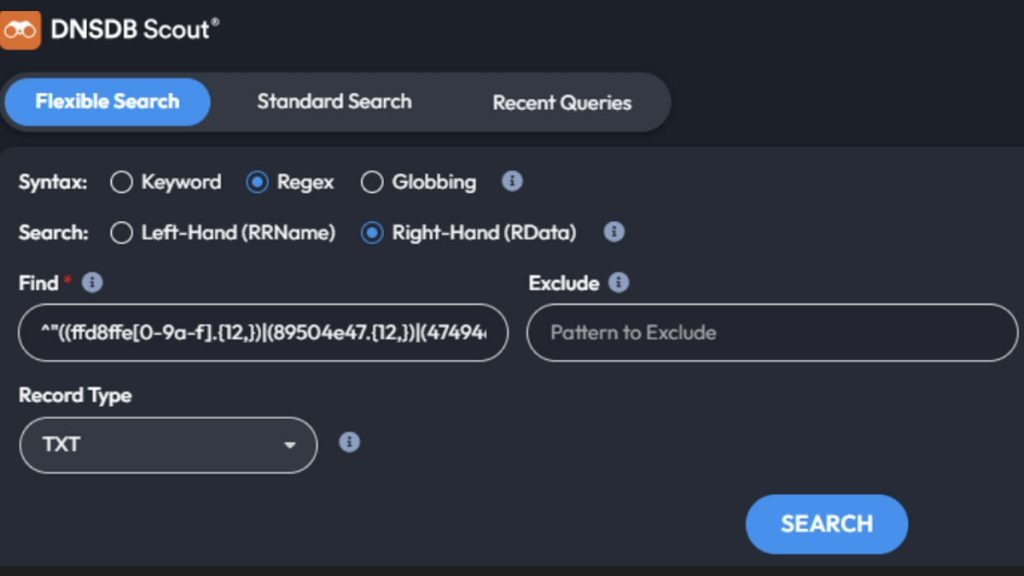Click the info icon beside Syntax options
This screenshot has height=576, width=1024.
coord(512,181)
